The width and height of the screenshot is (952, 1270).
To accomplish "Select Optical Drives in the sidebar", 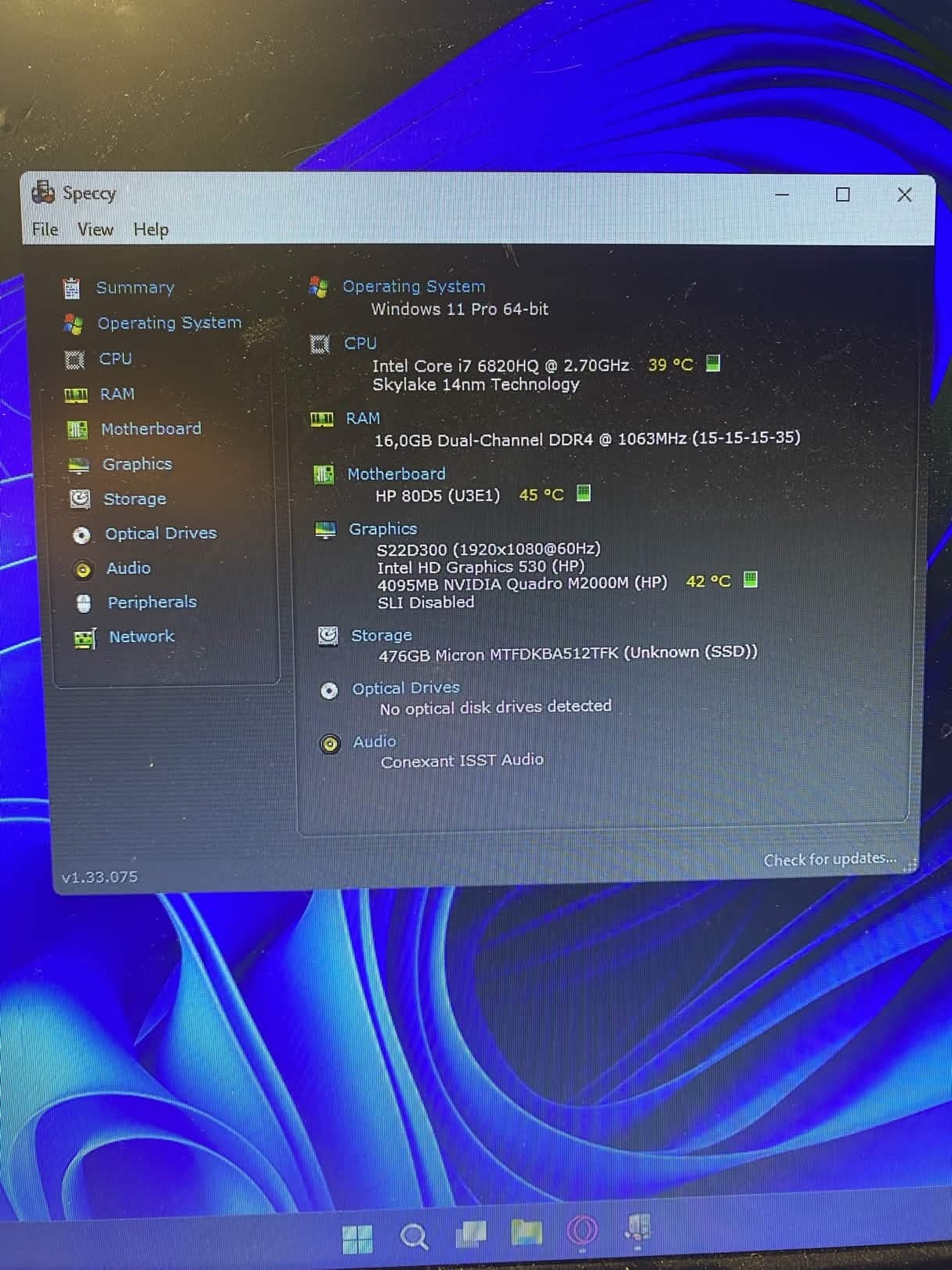I will pyautogui.click(x=161, y=533).
